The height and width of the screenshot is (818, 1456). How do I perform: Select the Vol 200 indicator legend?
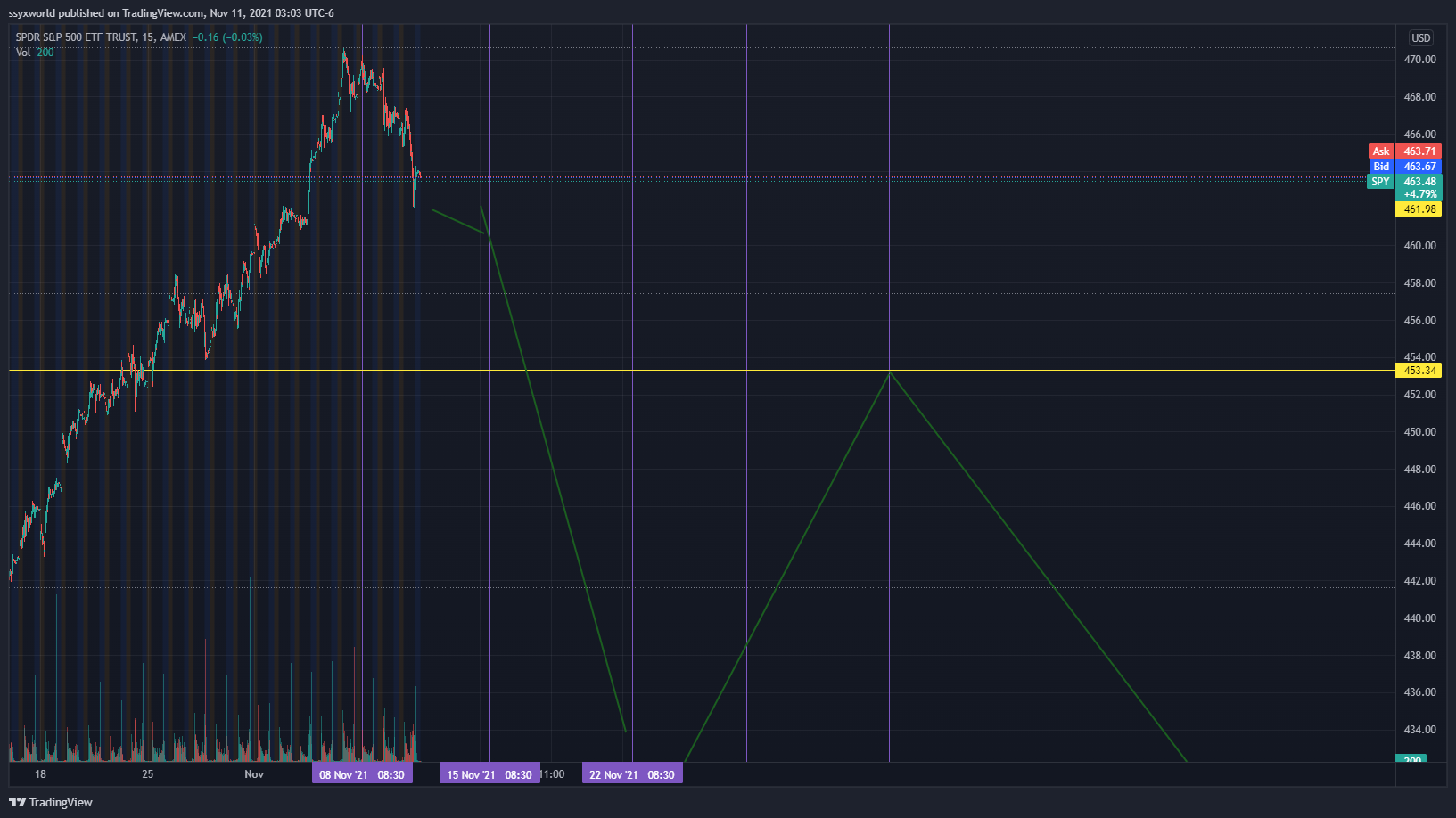tap(34, 53)
